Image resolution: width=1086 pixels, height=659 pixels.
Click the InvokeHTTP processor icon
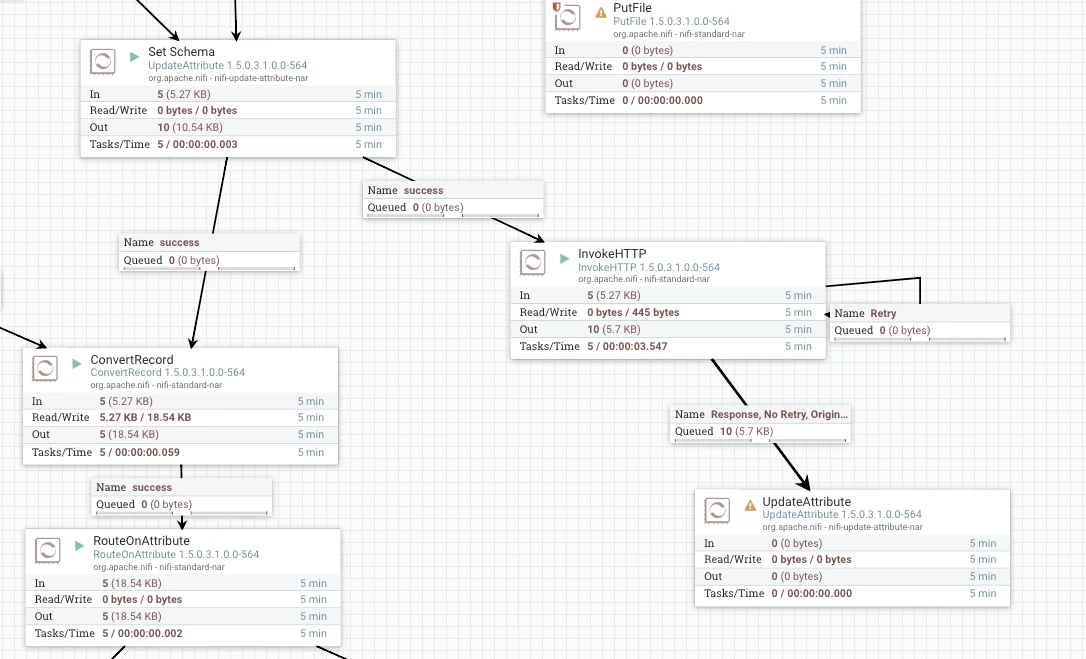tap(533, 263)
